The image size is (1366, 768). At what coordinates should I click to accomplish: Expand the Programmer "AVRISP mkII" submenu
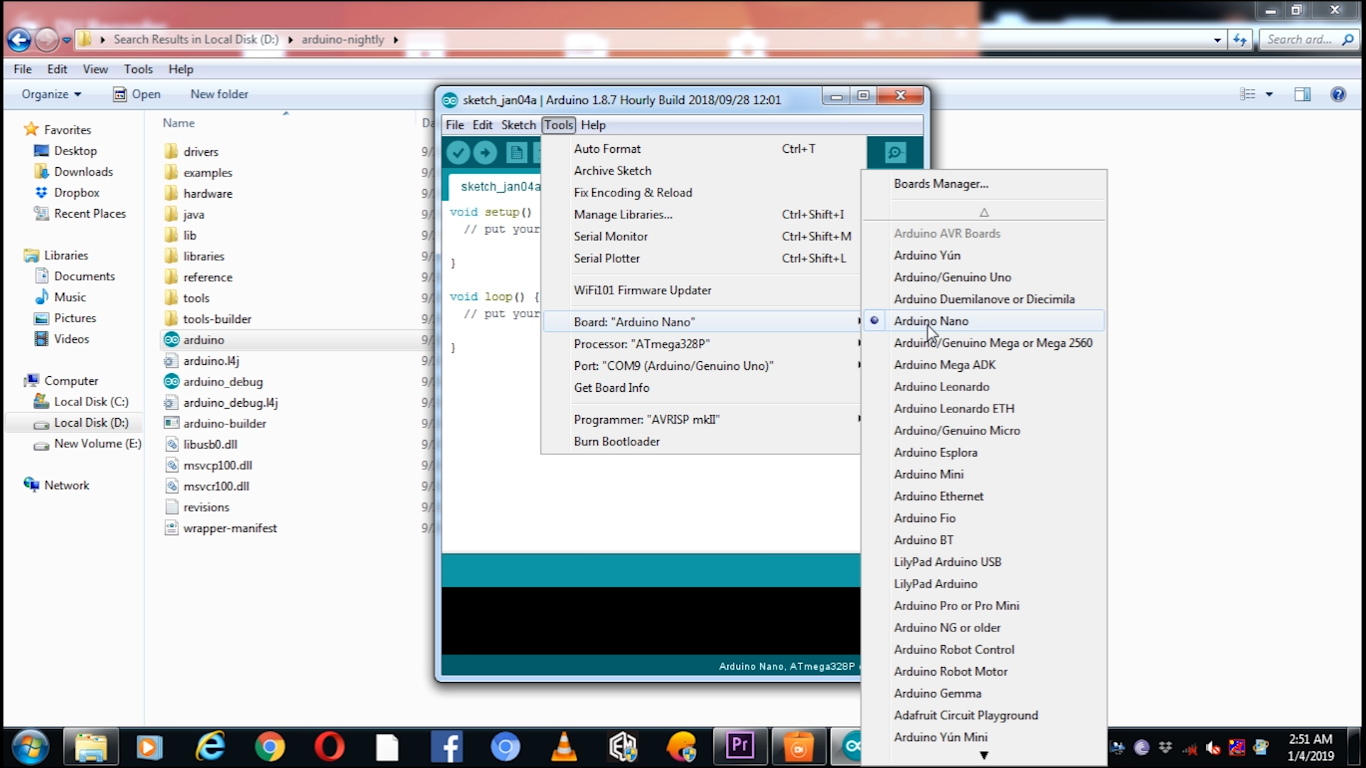pyautogui.click(x=702, y=420)
